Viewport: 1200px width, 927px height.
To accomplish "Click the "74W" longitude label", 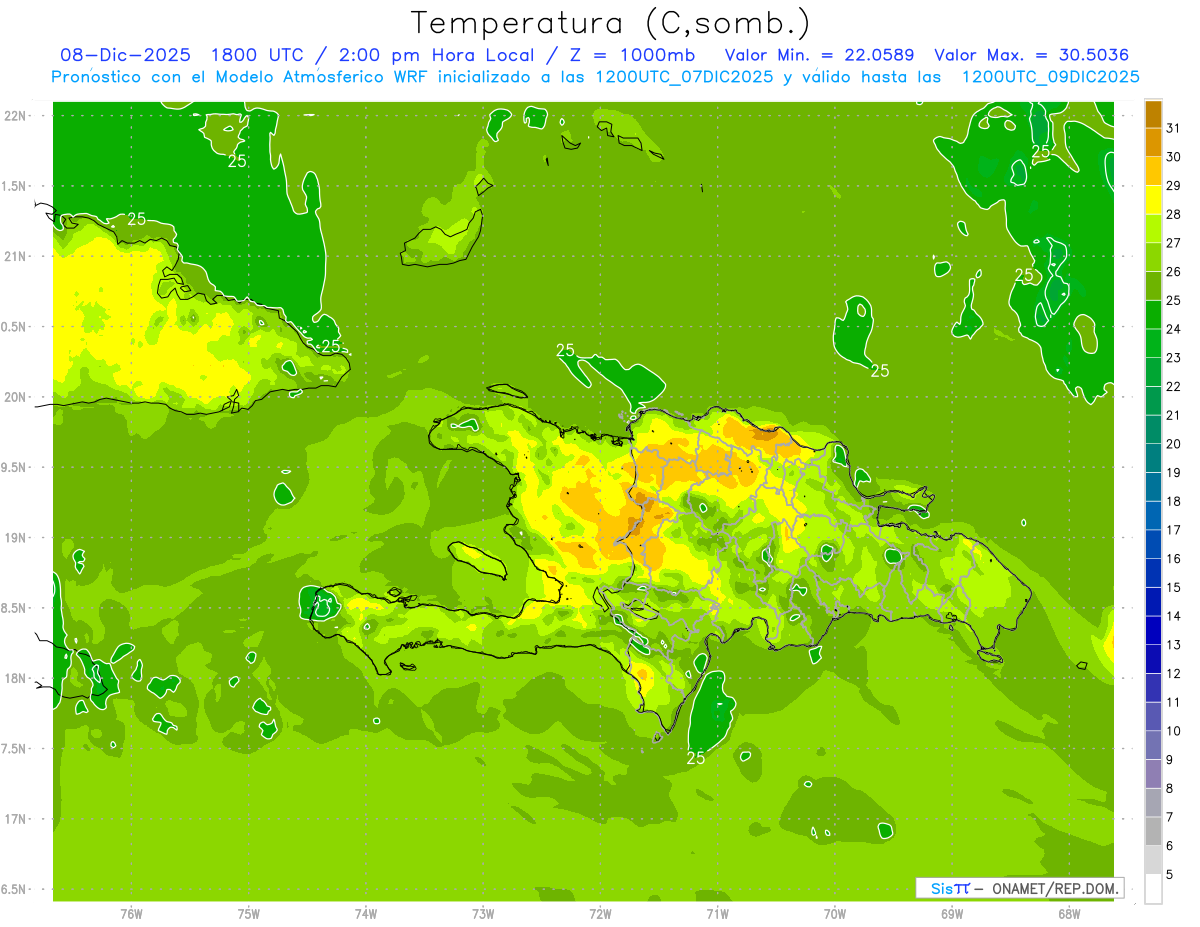I will pos(366,915).
